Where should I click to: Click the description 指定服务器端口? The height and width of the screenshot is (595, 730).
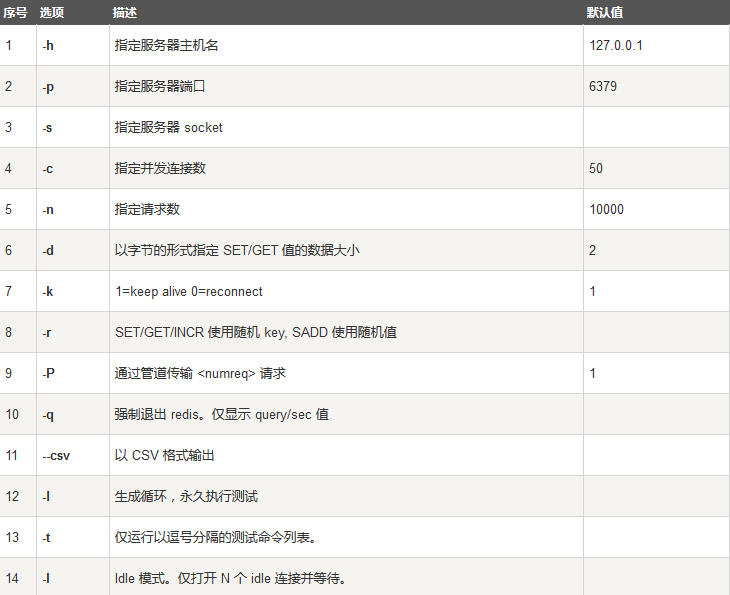point(160,86)
